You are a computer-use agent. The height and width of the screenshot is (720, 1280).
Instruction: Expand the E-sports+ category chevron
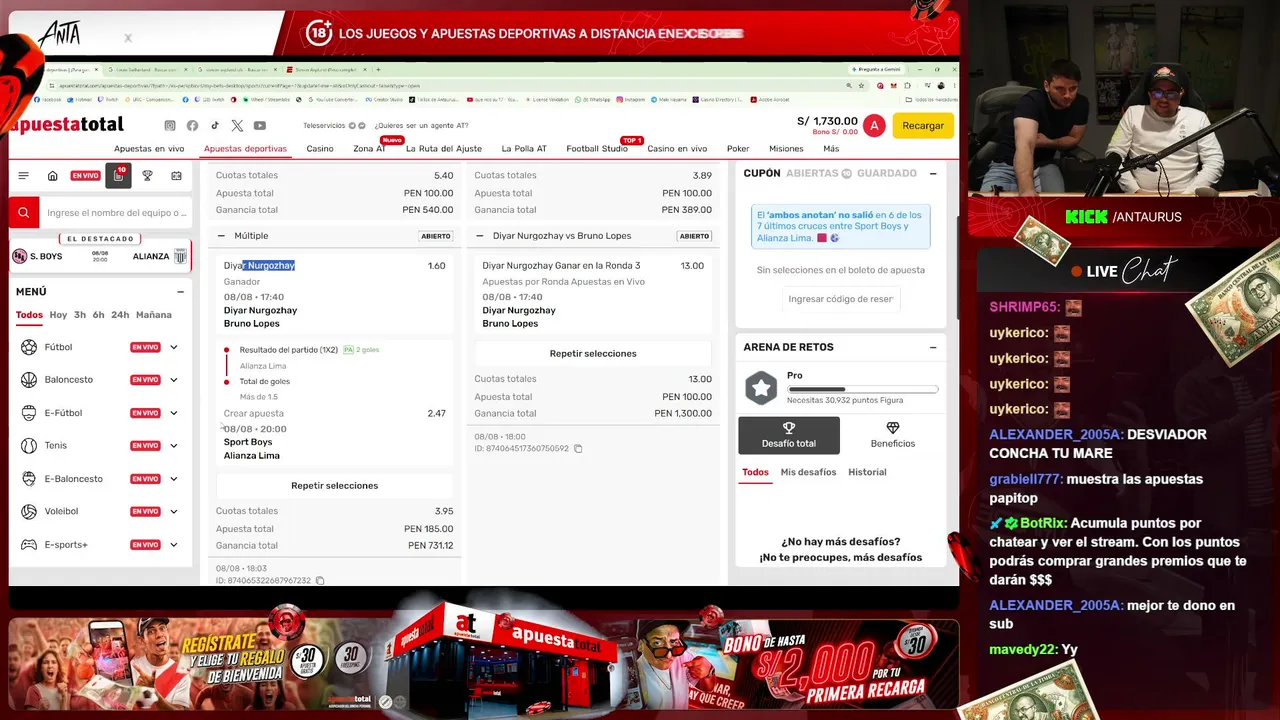click(x=174, y=545)
